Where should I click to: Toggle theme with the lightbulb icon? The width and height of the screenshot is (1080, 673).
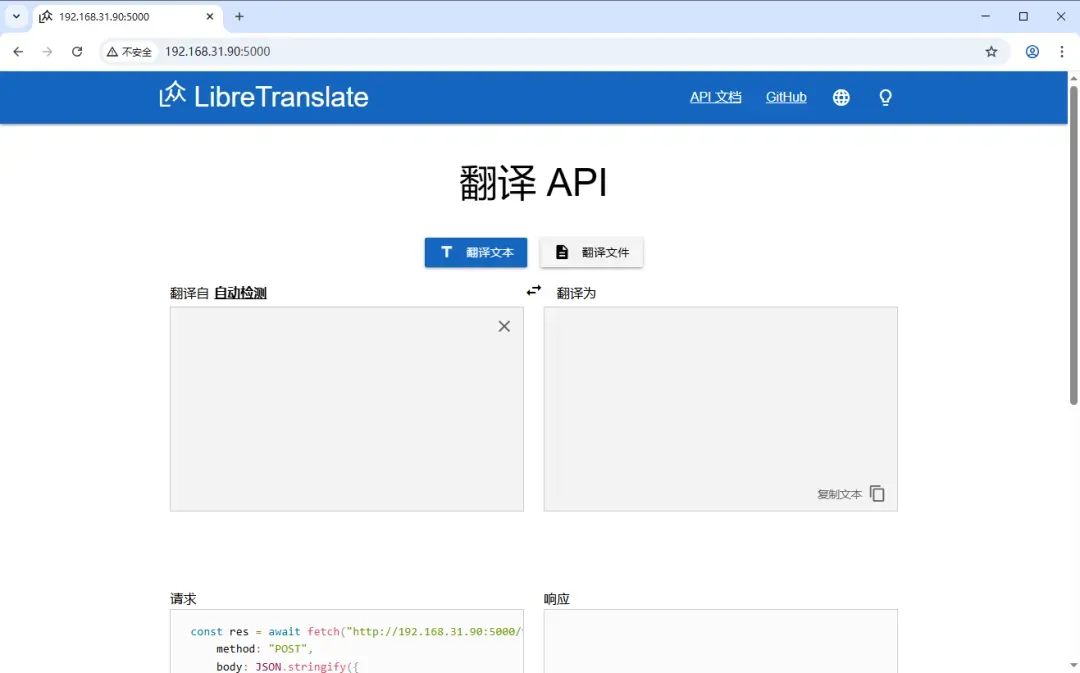click(885, 98)
